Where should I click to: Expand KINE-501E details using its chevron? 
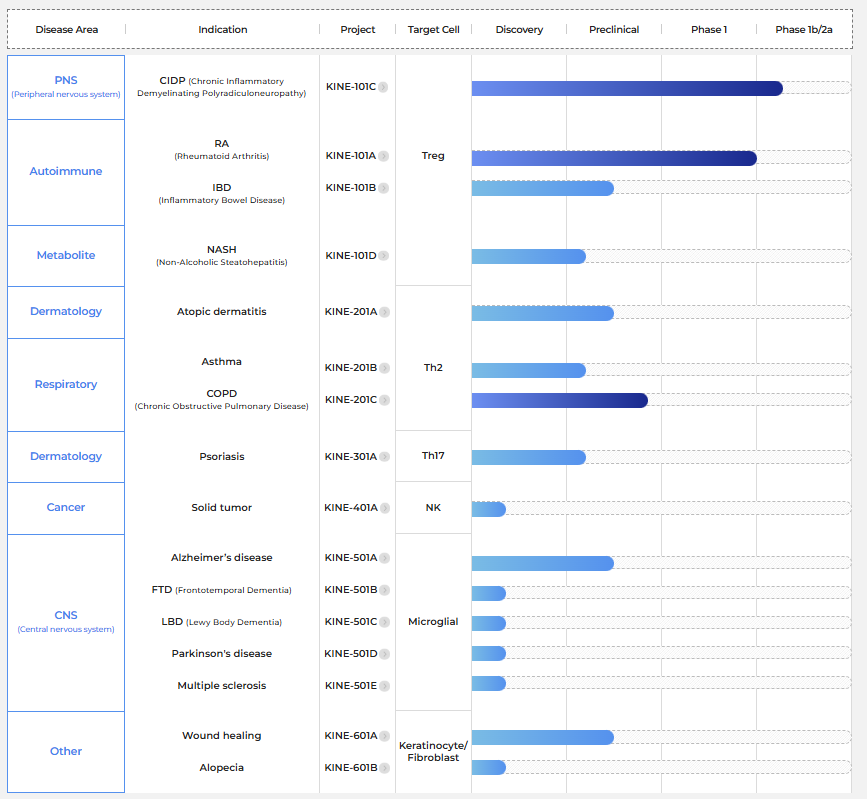coord(384,686)
